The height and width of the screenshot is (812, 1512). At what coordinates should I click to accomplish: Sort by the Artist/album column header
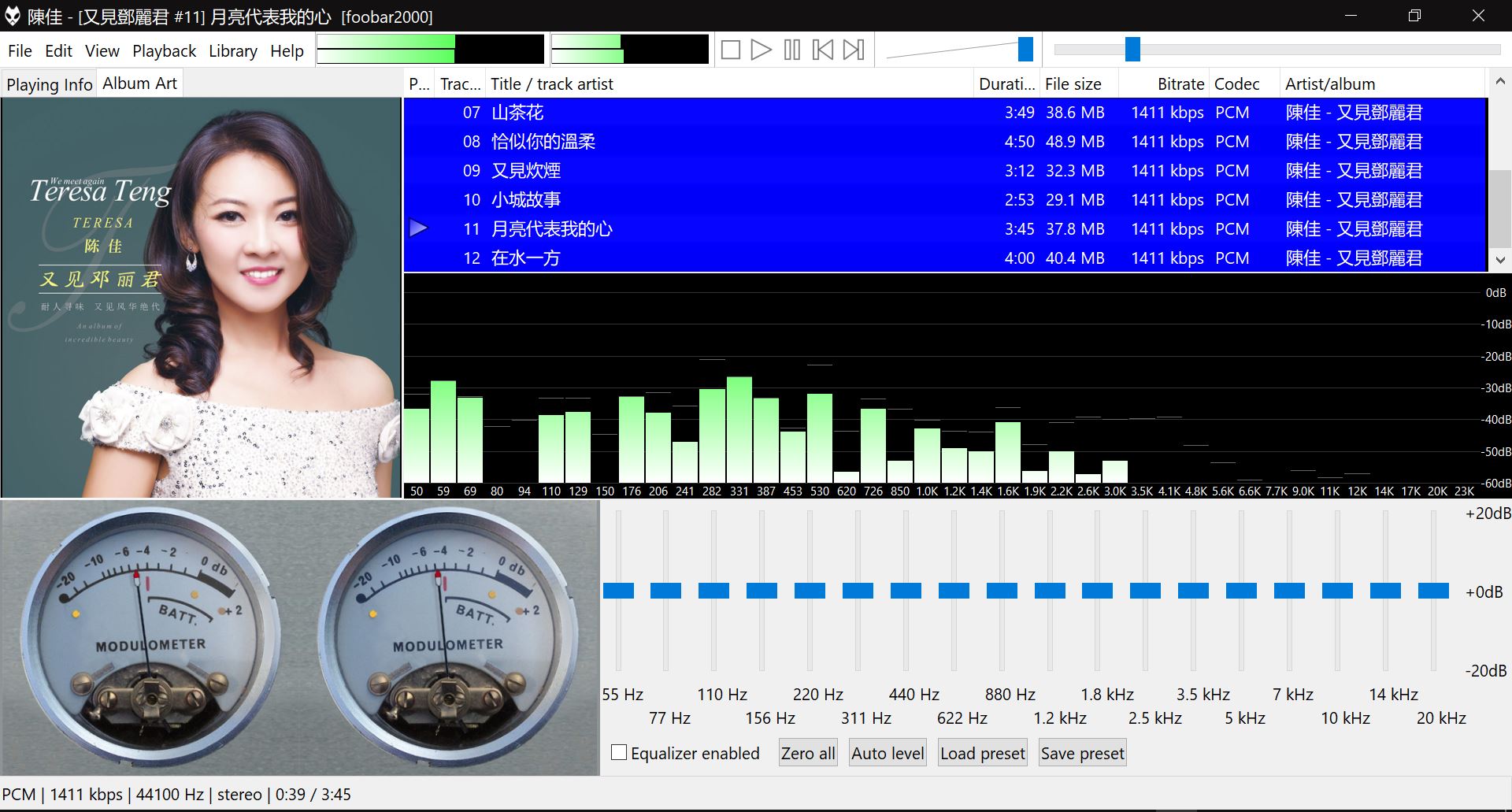1383,84
